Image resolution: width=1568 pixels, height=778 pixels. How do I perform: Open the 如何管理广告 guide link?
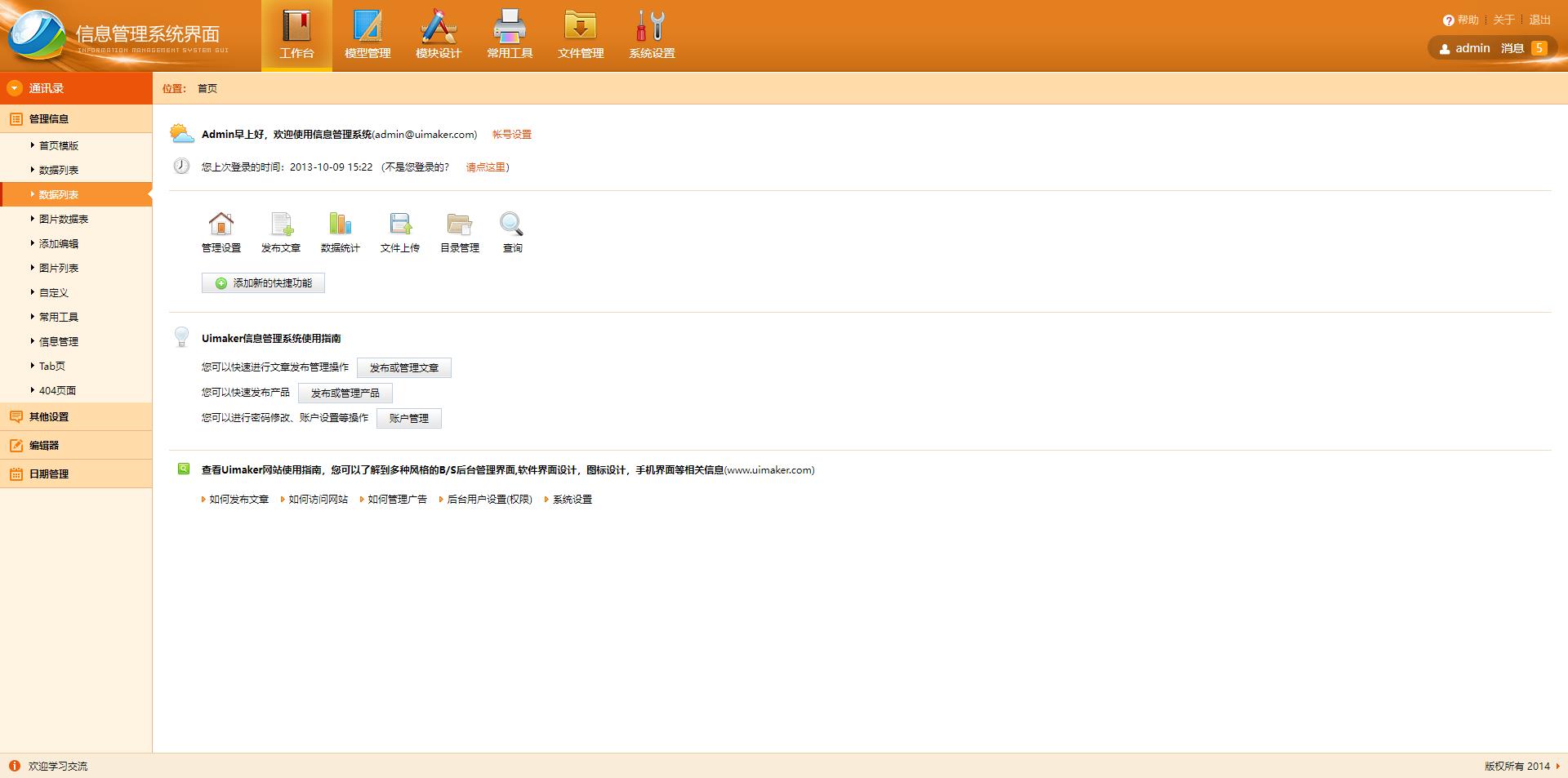click(x=397, y=499)
